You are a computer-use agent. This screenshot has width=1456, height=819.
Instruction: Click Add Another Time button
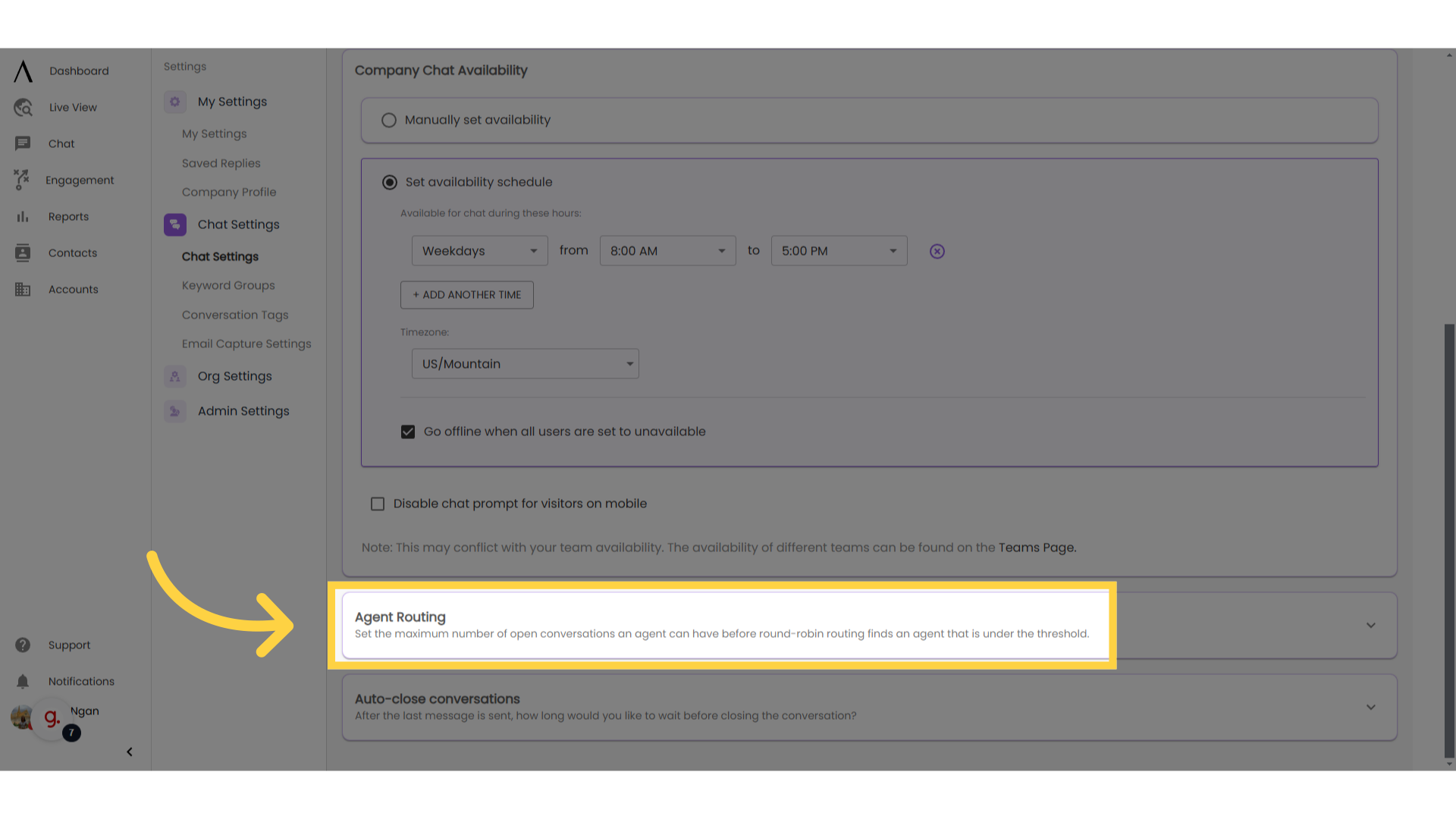coord(467,294)
